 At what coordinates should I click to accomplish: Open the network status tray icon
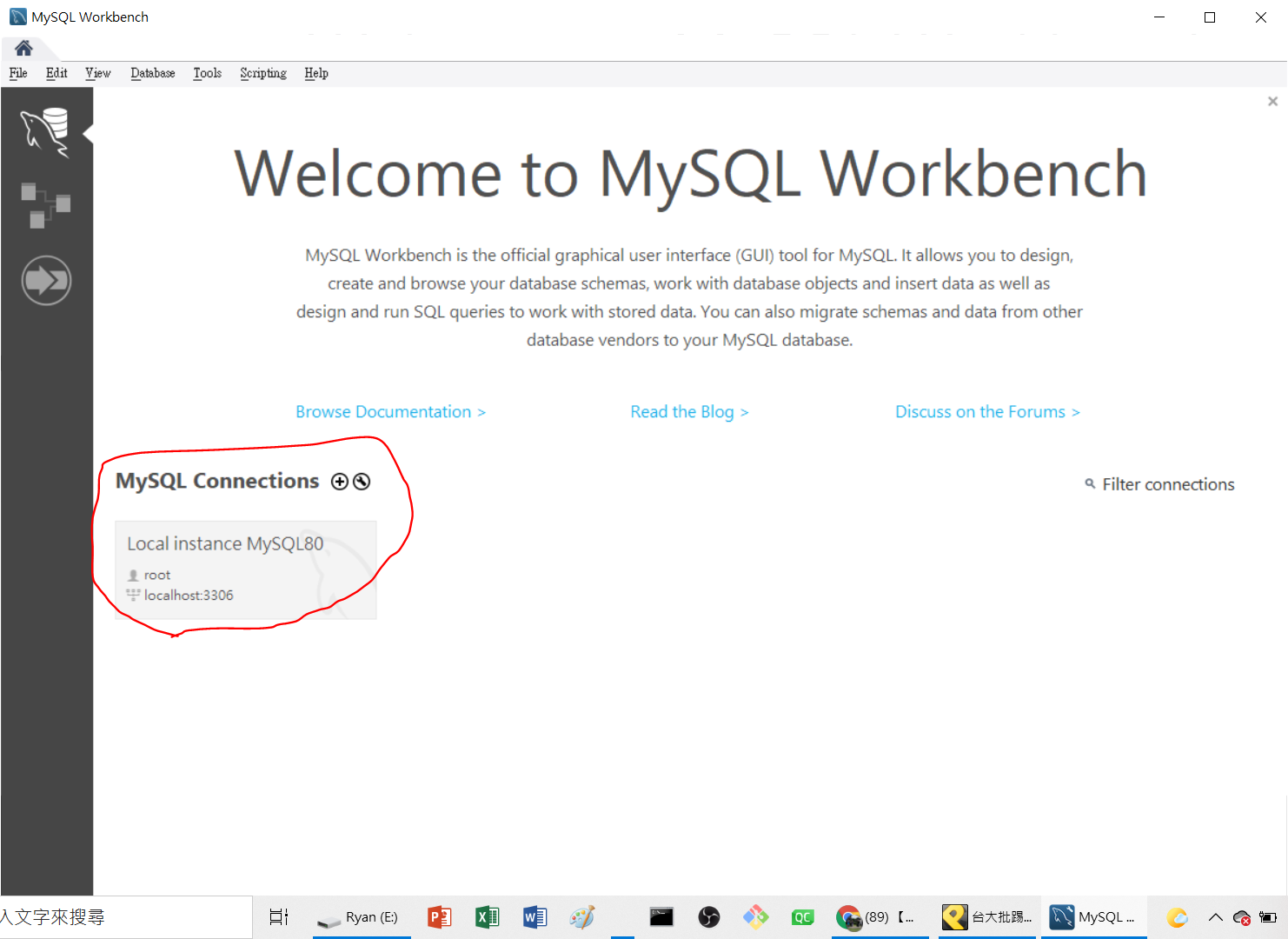[1242, 917]
